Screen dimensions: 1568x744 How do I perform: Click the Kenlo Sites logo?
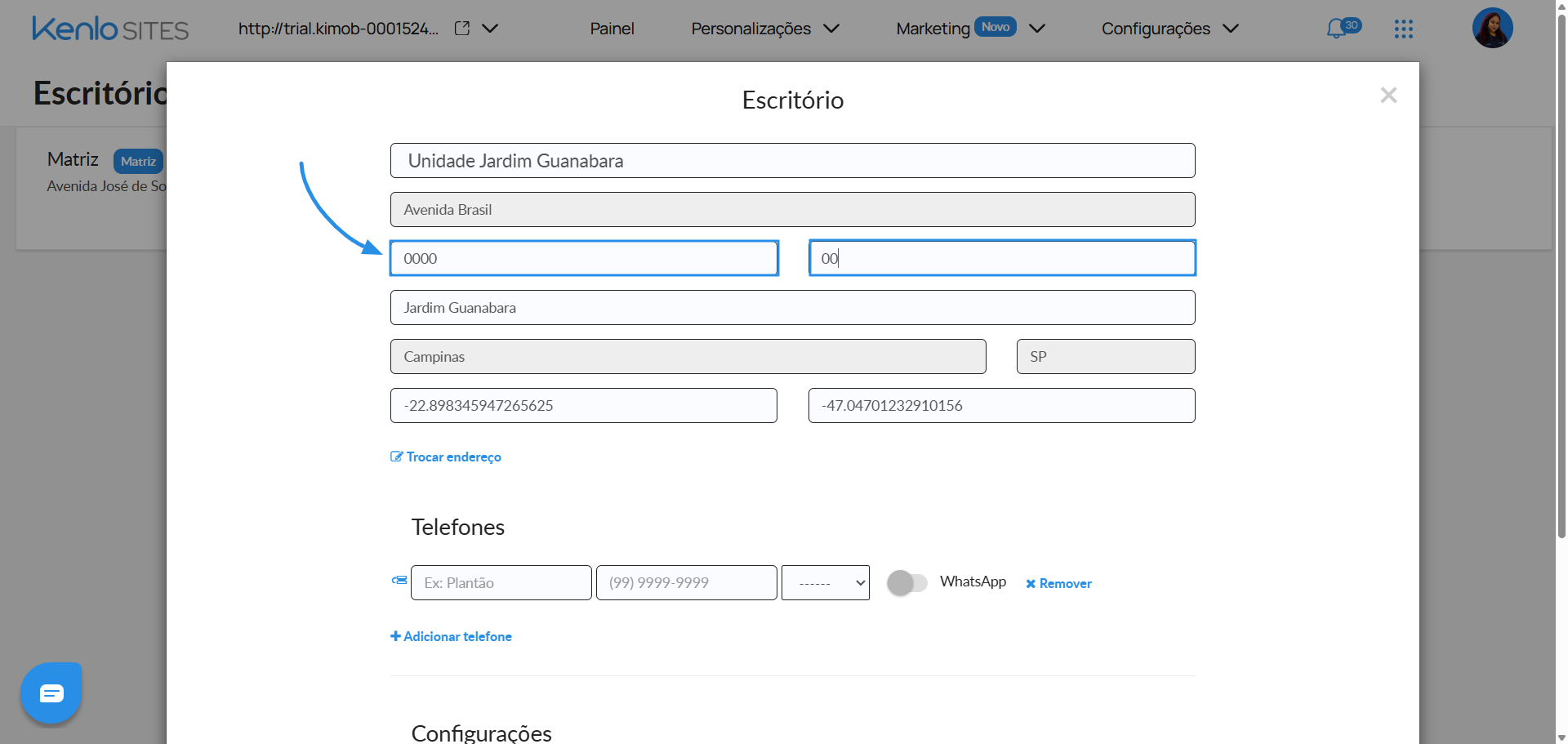click(x=110, y=29)
